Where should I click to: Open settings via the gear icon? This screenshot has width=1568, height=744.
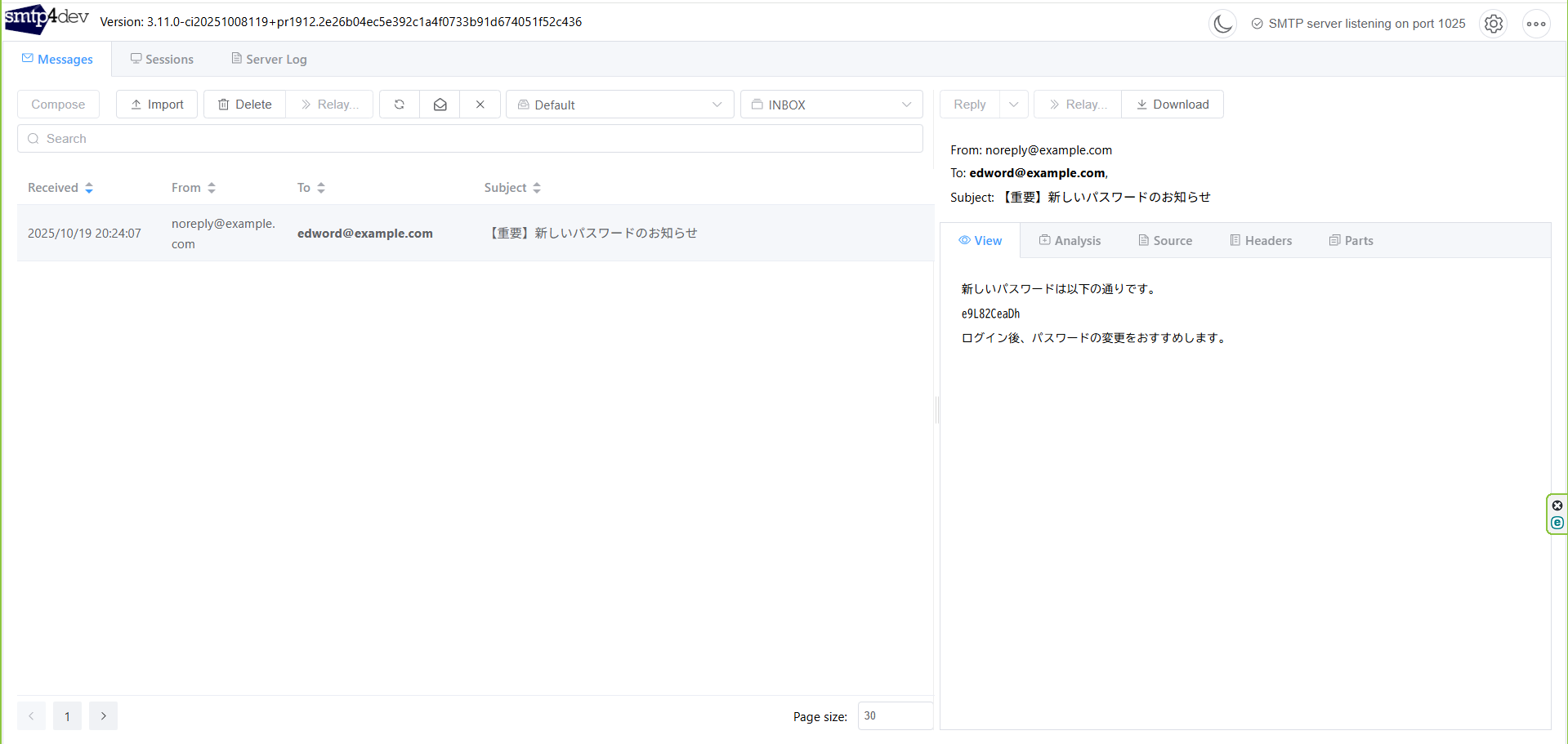(x=1494, y=24)
